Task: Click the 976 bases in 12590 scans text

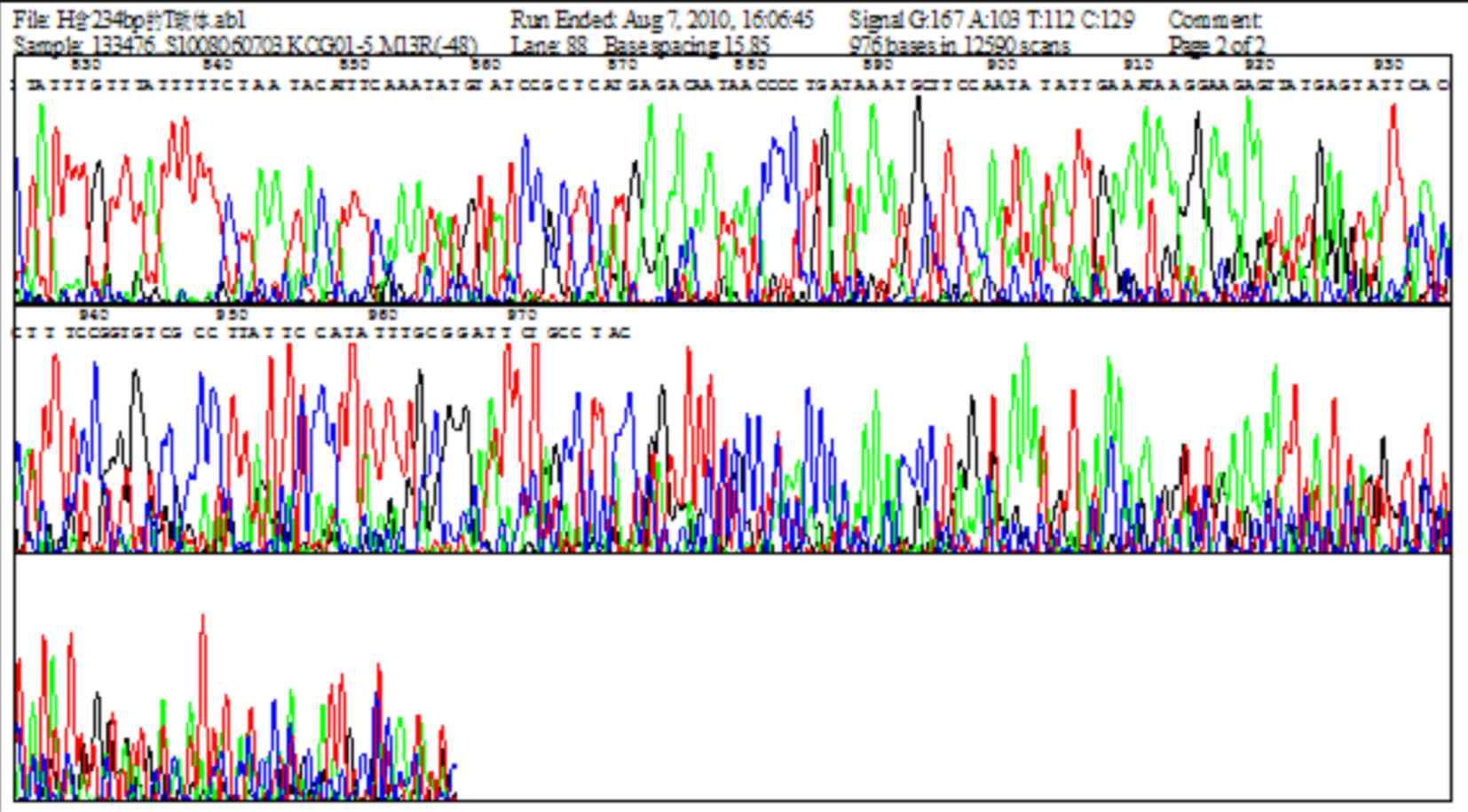Action: click(959, 45)
